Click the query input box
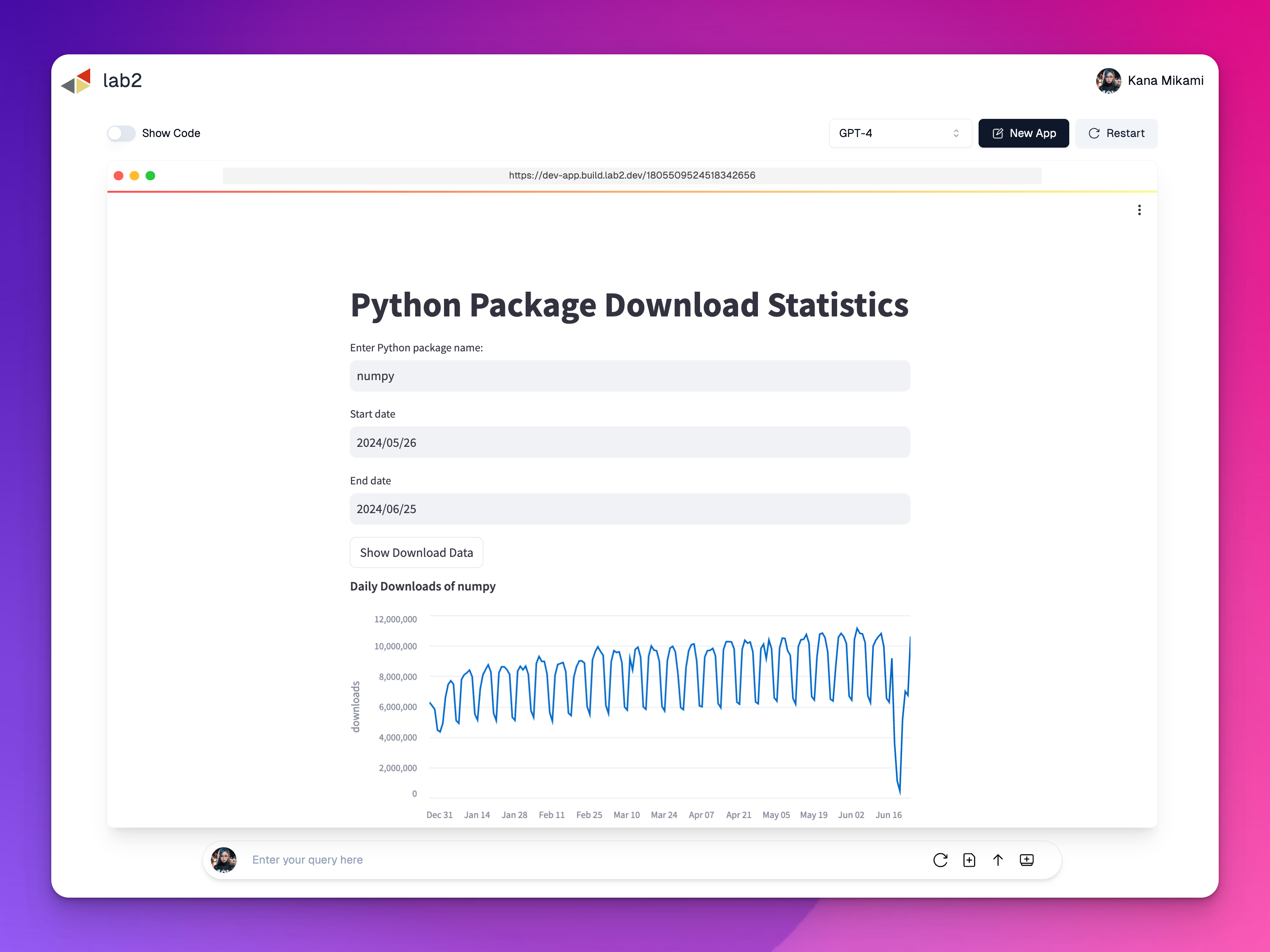 585,860
